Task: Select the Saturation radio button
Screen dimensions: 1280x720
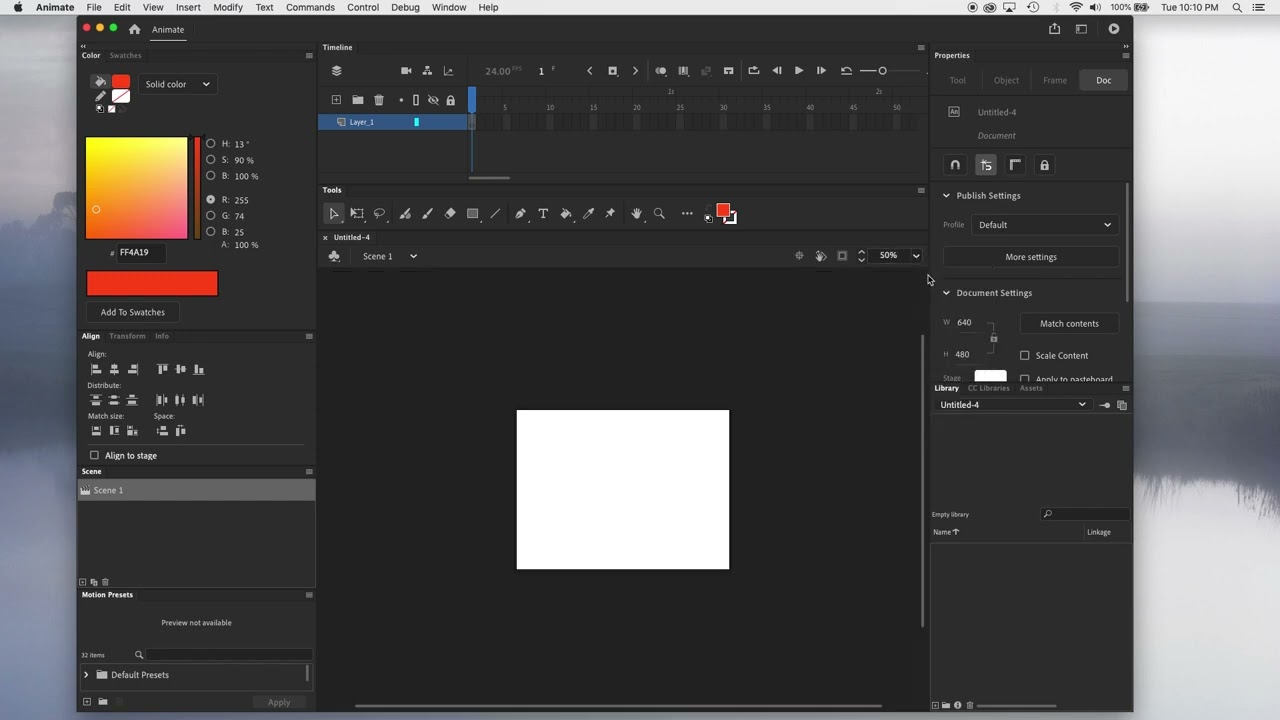Action: tap(210, 160)
